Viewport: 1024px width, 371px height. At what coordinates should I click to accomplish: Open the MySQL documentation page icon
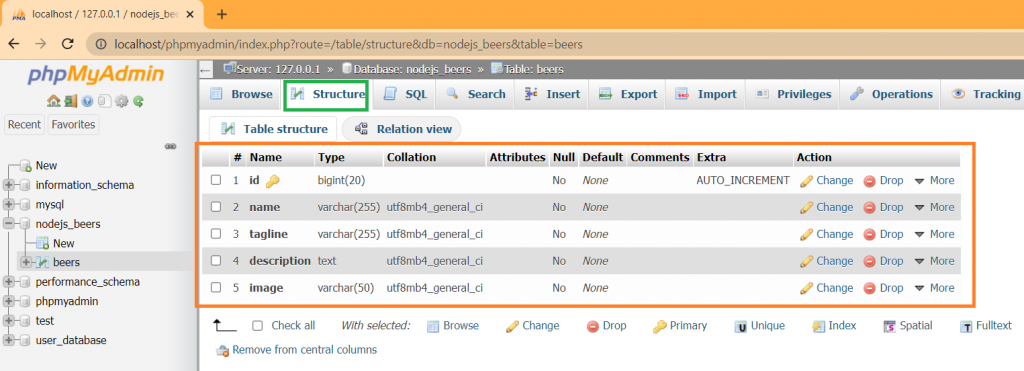pos(104,101)
